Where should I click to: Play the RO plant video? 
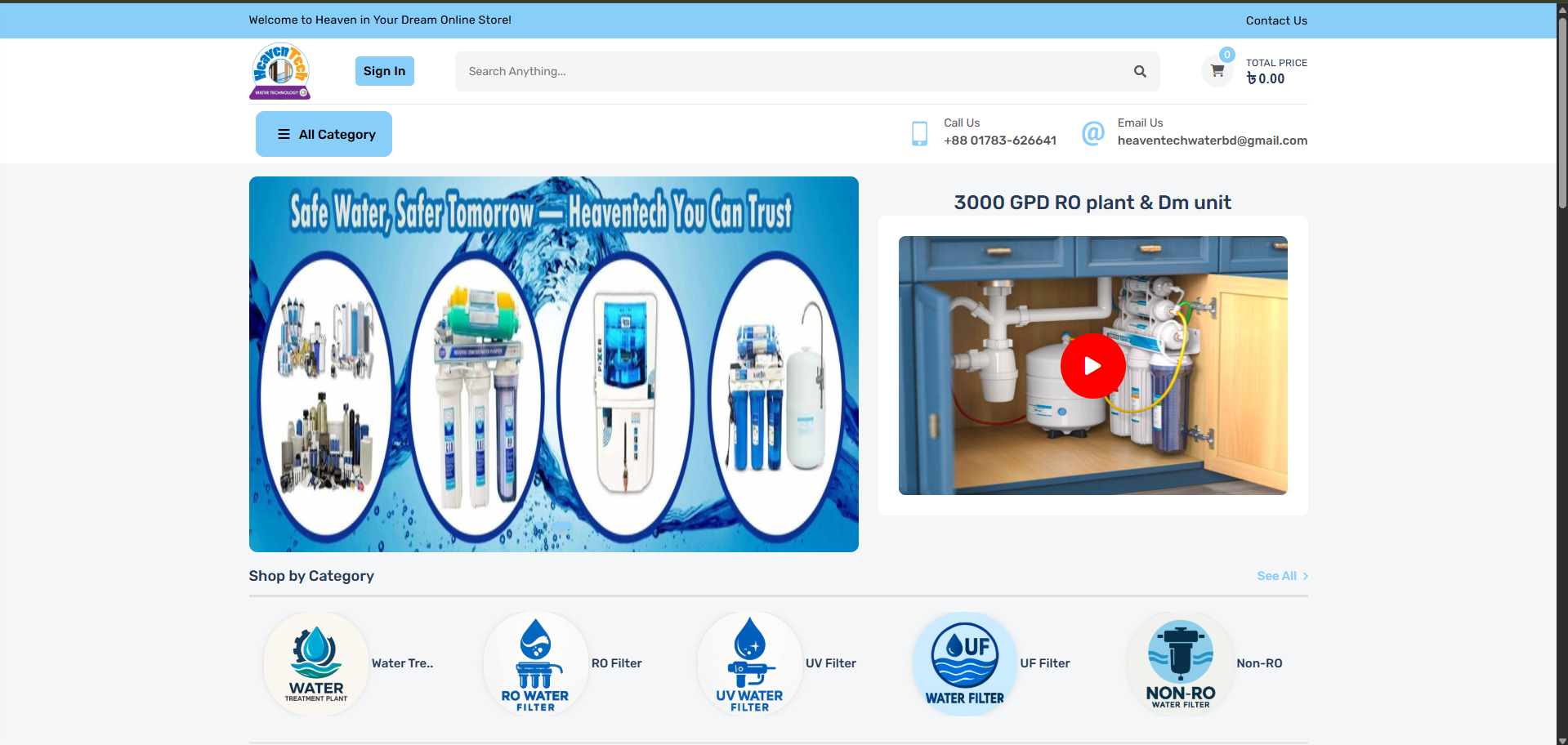1092,366
